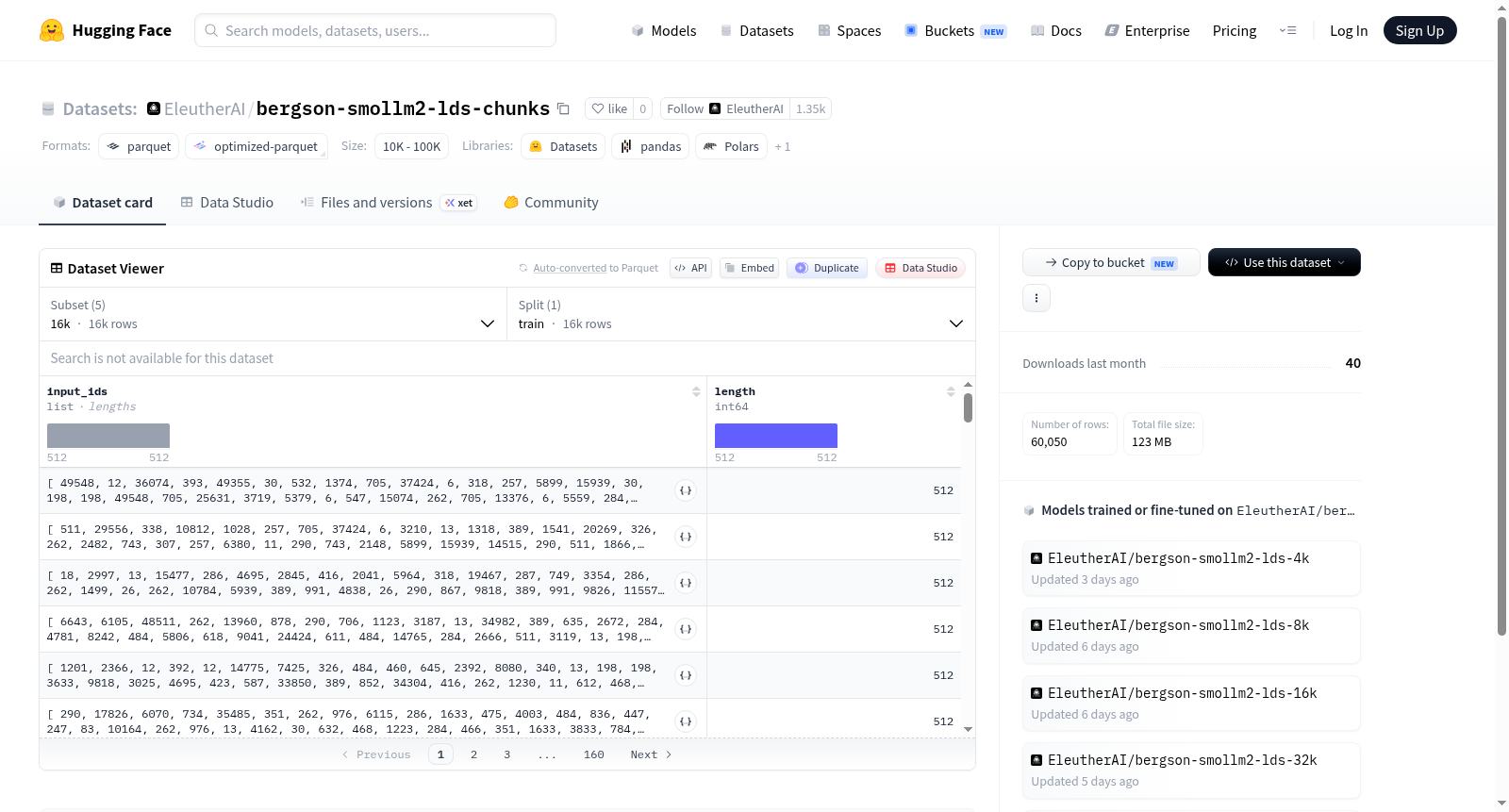
Task: Jump to page 160 of the viewer
Action: [x=594, y=754]
